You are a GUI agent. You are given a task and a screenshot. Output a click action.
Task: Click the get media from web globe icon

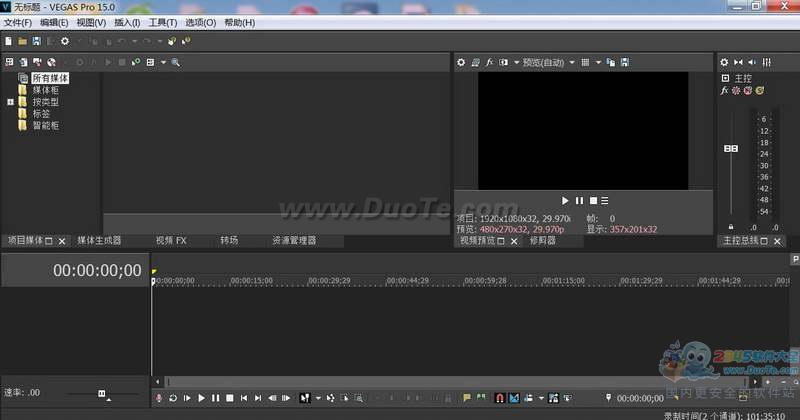click(x=52, y=62)
